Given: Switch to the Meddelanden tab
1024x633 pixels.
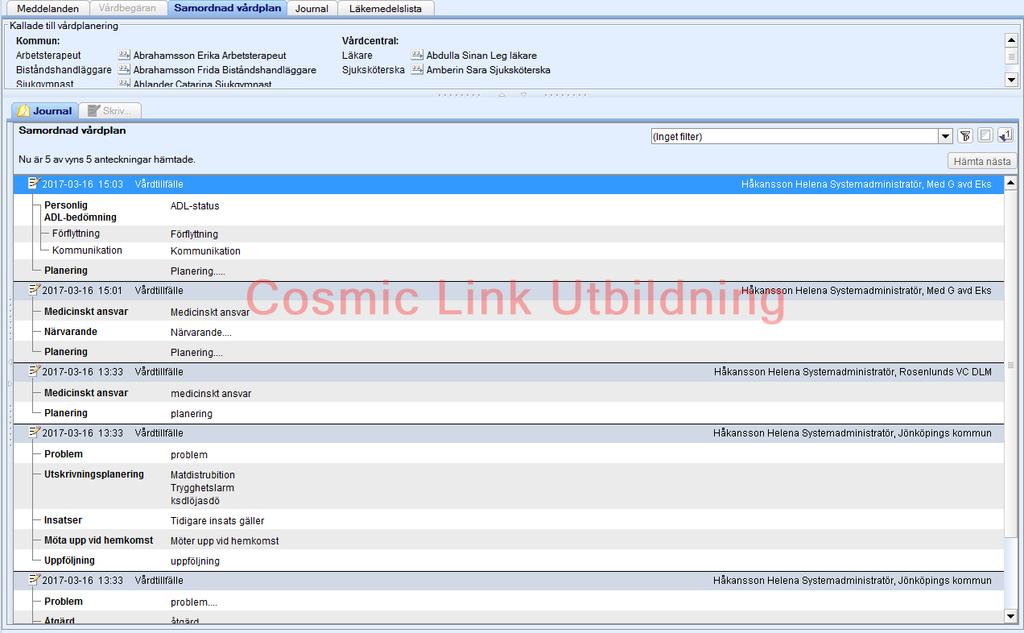Looking at the screenshot, I should [48, 8].
